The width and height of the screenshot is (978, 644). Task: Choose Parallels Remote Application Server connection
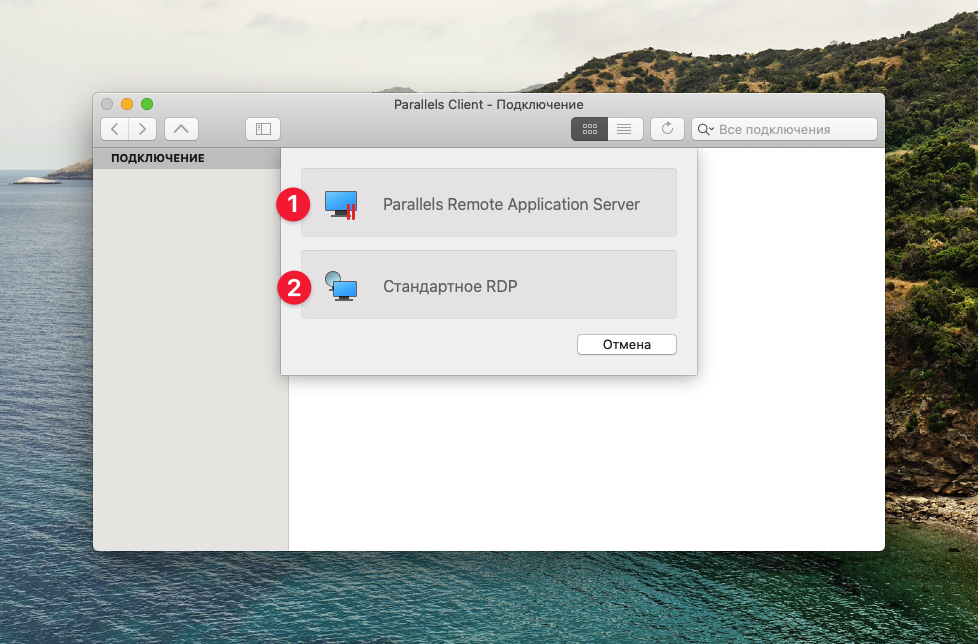(x=510, y=204)
